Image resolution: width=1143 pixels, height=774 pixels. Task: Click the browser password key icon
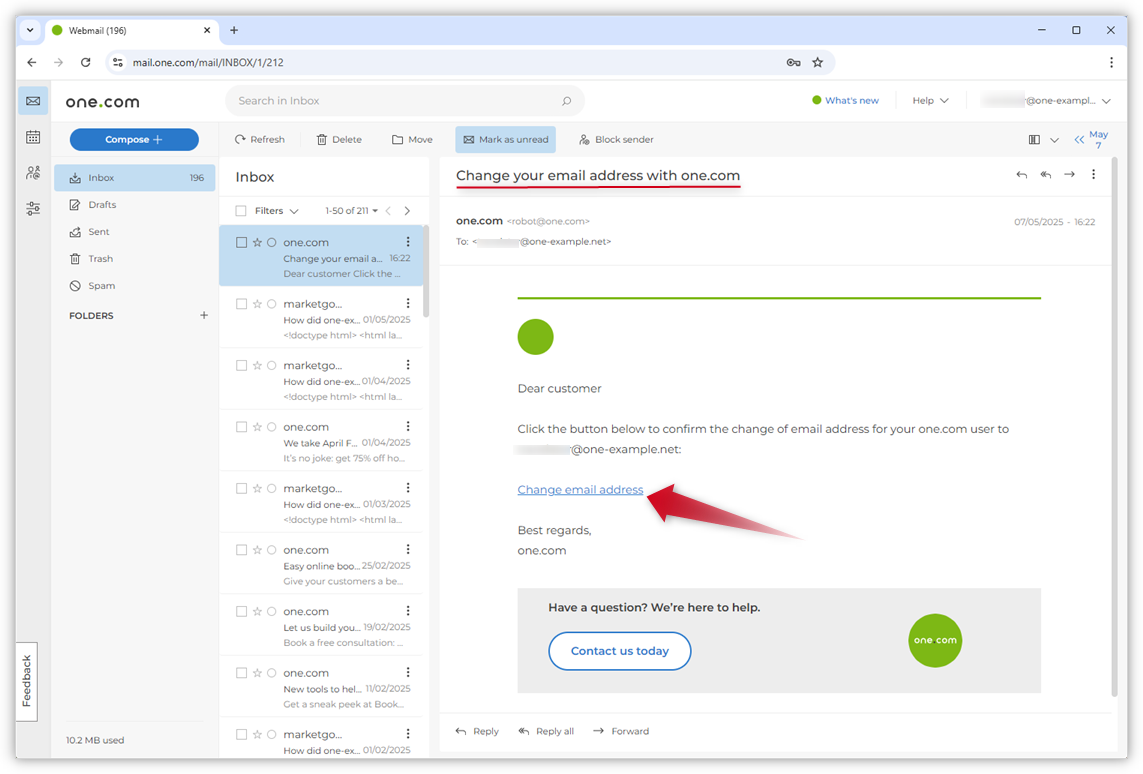coord(793,63)
